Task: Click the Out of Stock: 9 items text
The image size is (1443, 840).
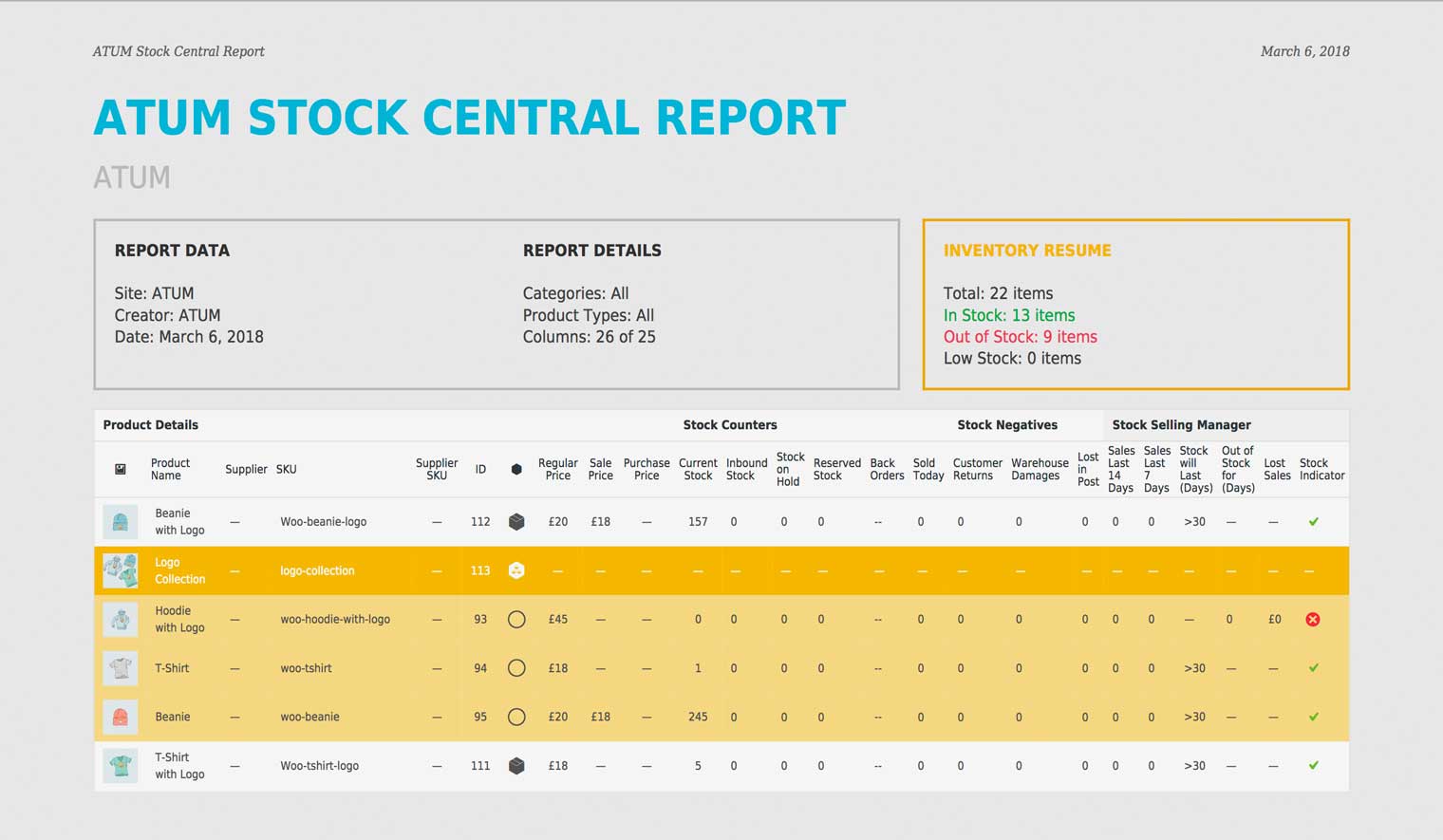Action: pyautogui.click(x=1020, y=337)
